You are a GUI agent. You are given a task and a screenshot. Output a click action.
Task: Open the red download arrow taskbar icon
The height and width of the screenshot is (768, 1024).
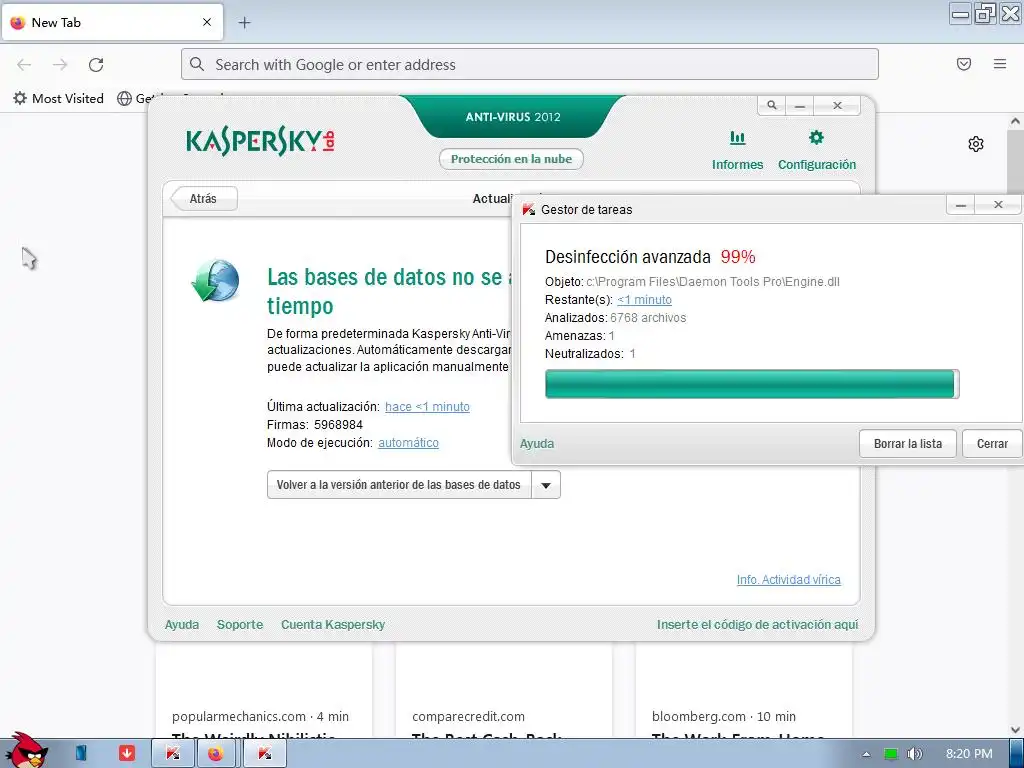[x=127, y=753]
